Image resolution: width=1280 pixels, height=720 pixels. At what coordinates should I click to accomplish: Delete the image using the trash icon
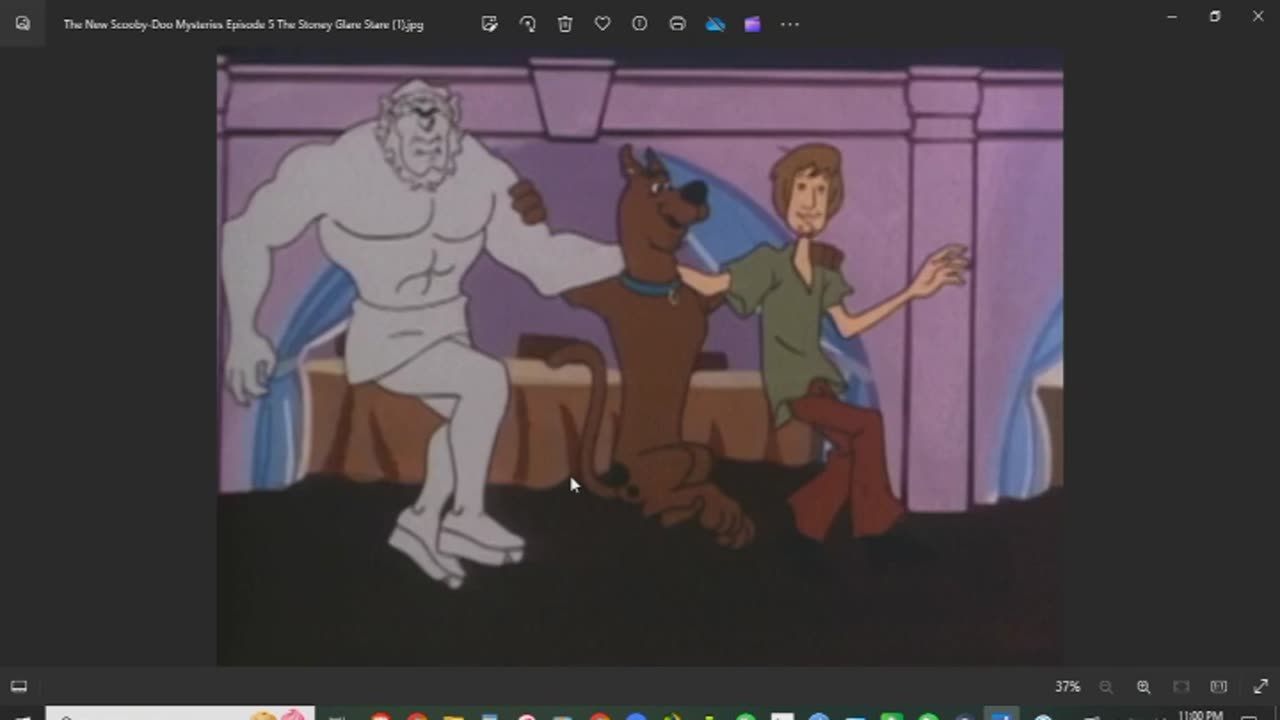tap(565, 24)
